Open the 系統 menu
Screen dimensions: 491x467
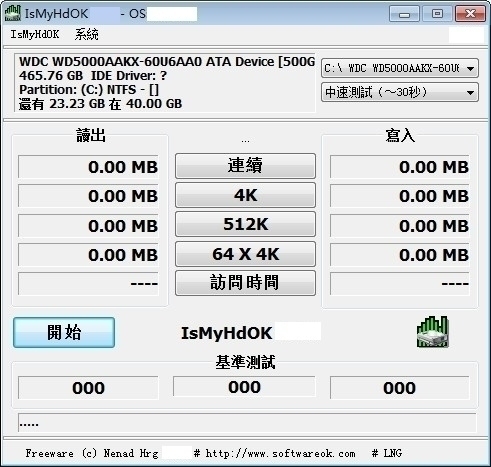coord(87,34)
